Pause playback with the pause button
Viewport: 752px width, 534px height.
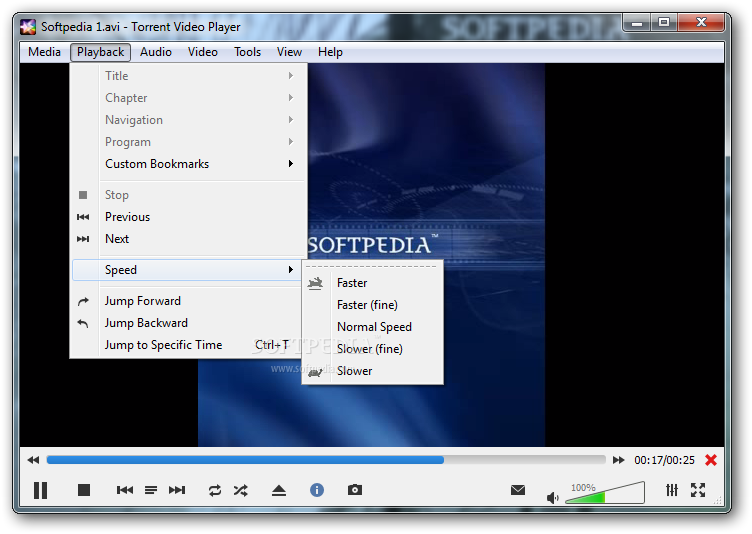click(x=40, y=490)
